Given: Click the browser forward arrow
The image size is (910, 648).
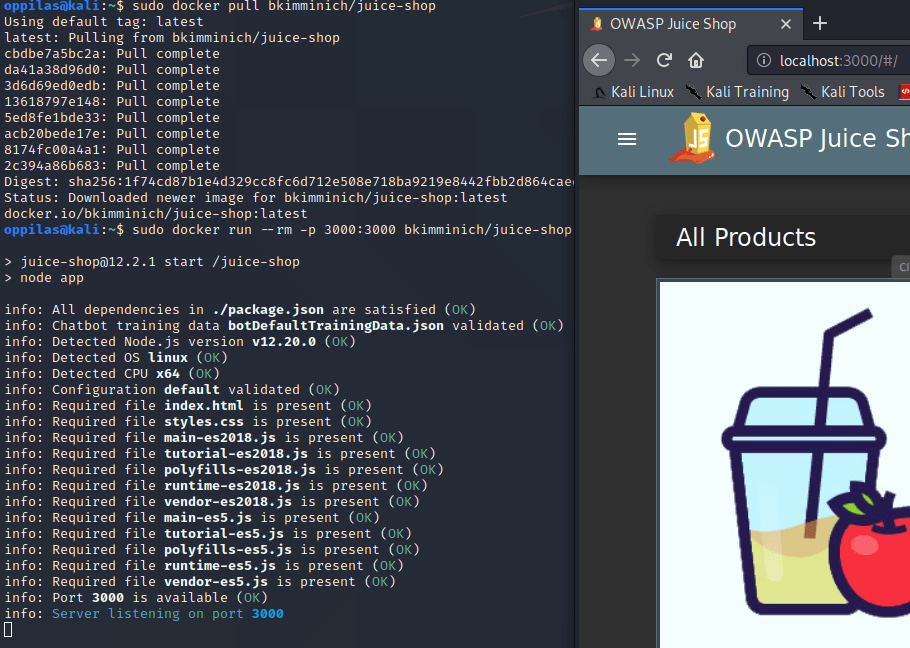Looking at the screenshot, I should 631,60.
